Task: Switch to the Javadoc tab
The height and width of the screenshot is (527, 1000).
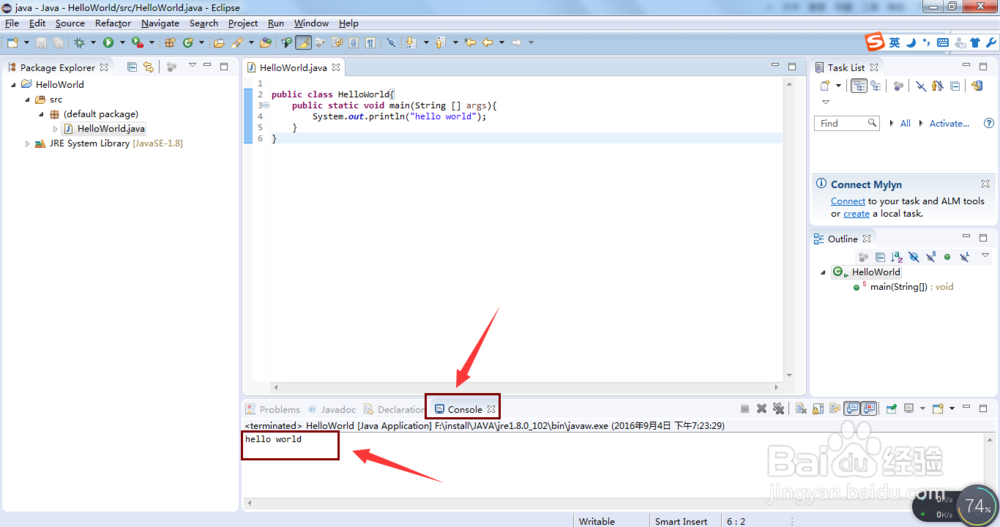Action: [332, 410]
